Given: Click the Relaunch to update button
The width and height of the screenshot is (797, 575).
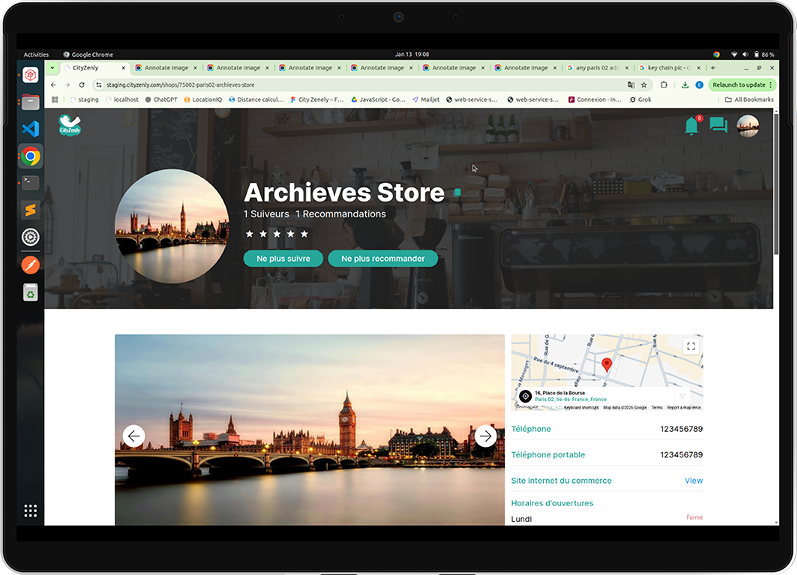Looking at the screenshot, I should pos(739,85).
